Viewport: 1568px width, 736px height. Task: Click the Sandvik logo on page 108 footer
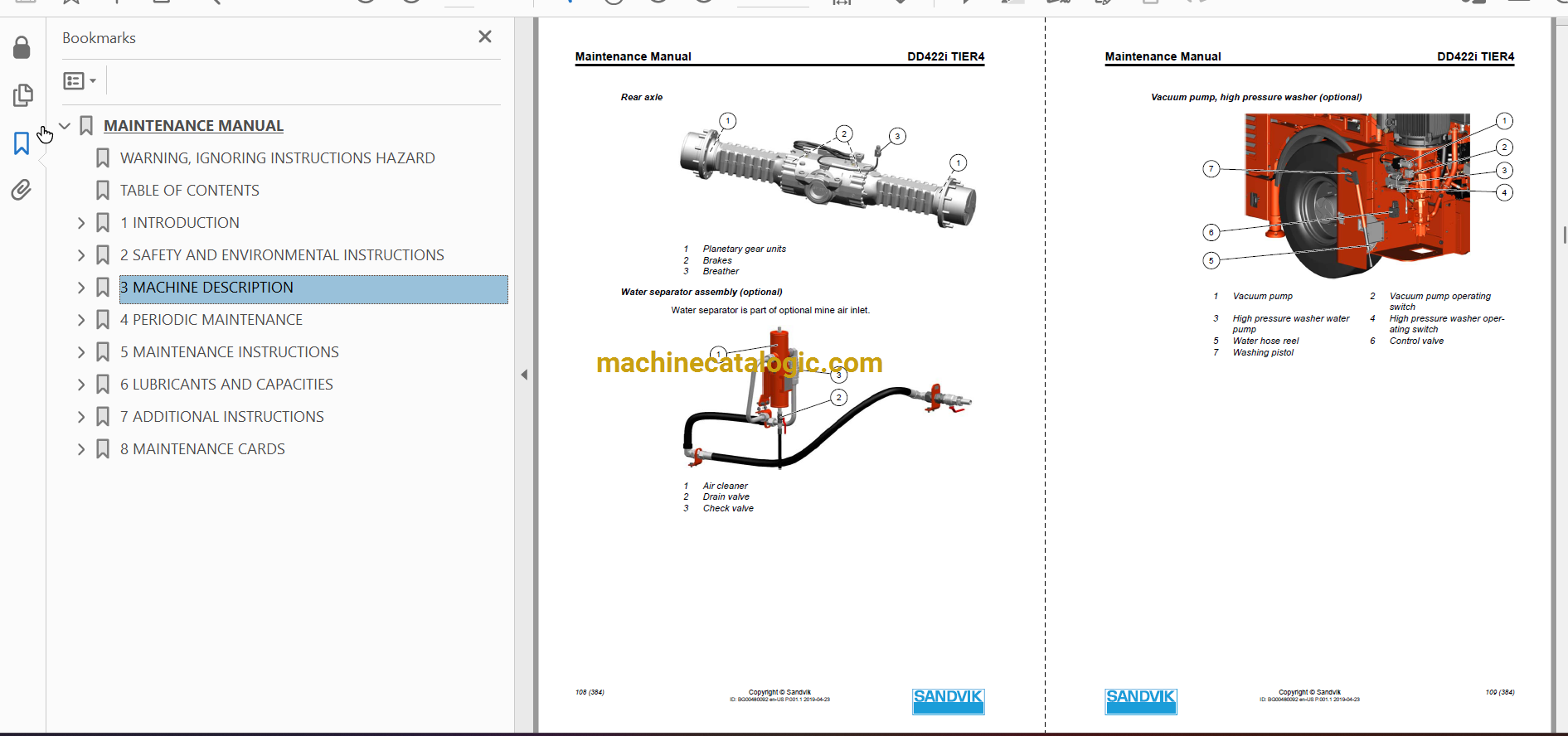pos(948,701)
